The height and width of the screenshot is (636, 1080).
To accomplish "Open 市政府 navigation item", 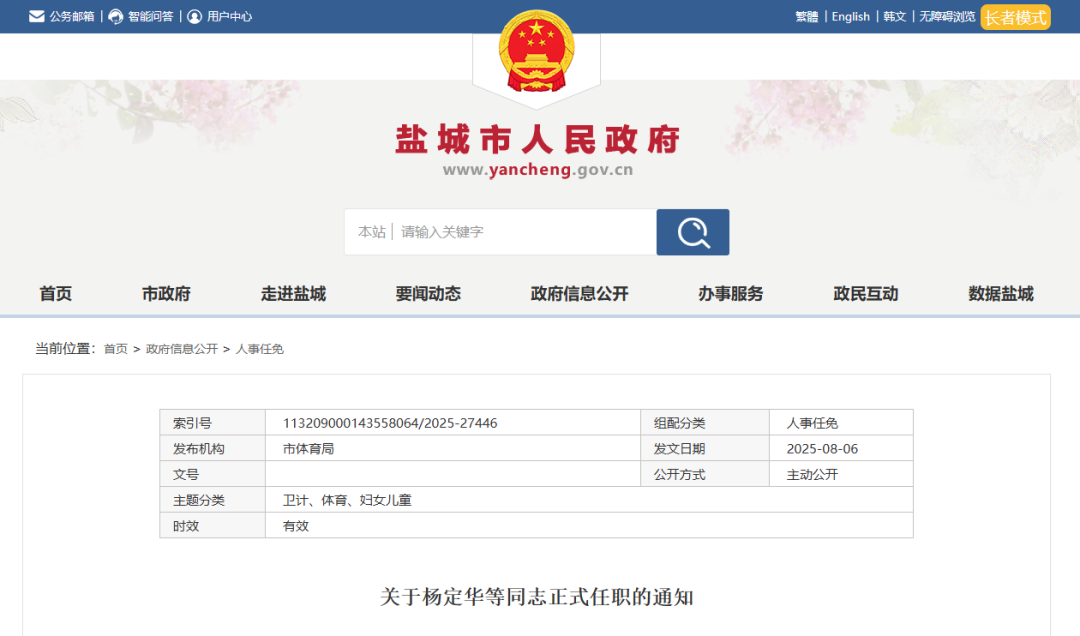I will click(x=166, y=294).
